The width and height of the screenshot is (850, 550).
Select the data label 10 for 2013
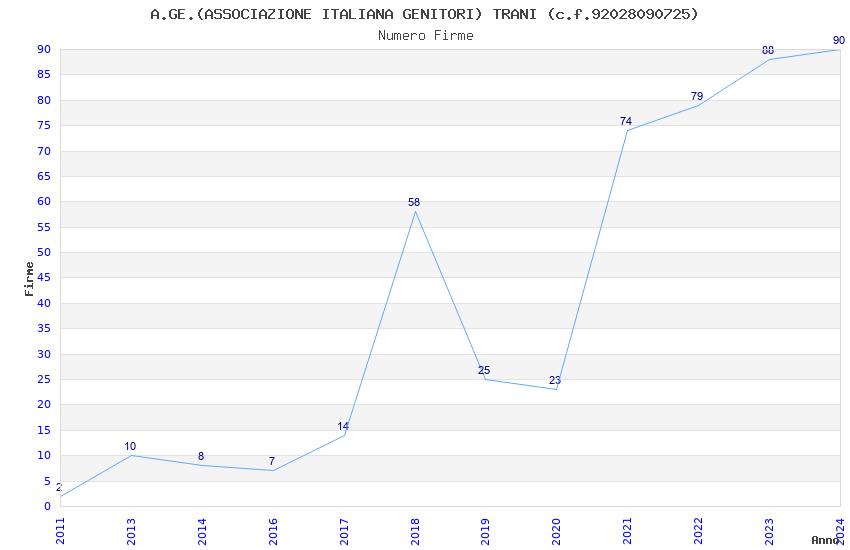pos(130,446)
